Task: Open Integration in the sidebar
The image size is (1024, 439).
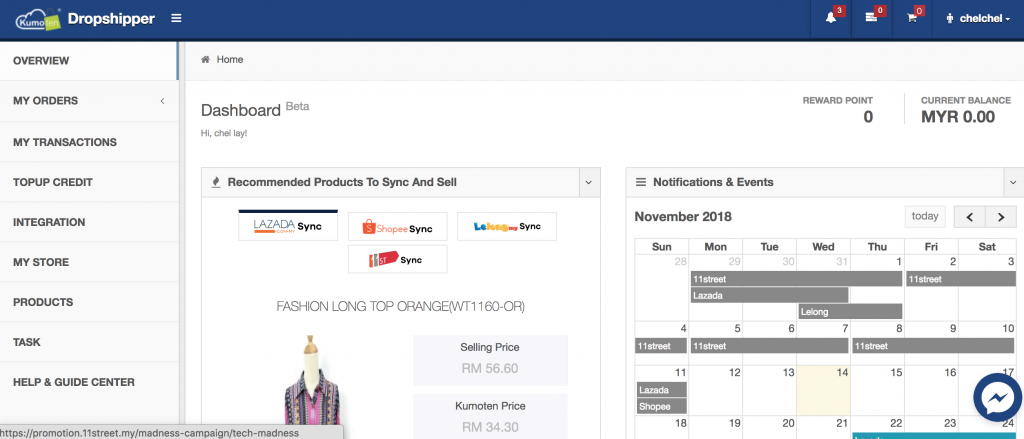Action: 89,222
